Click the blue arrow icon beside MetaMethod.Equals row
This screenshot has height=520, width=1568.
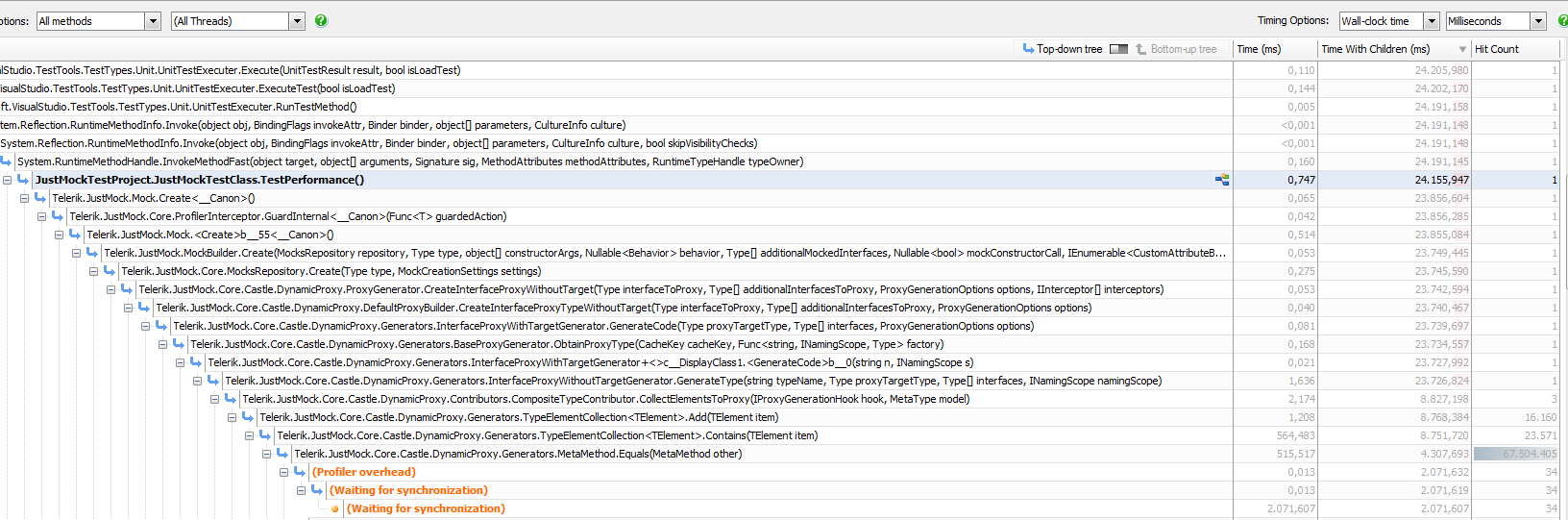[282, 454]
